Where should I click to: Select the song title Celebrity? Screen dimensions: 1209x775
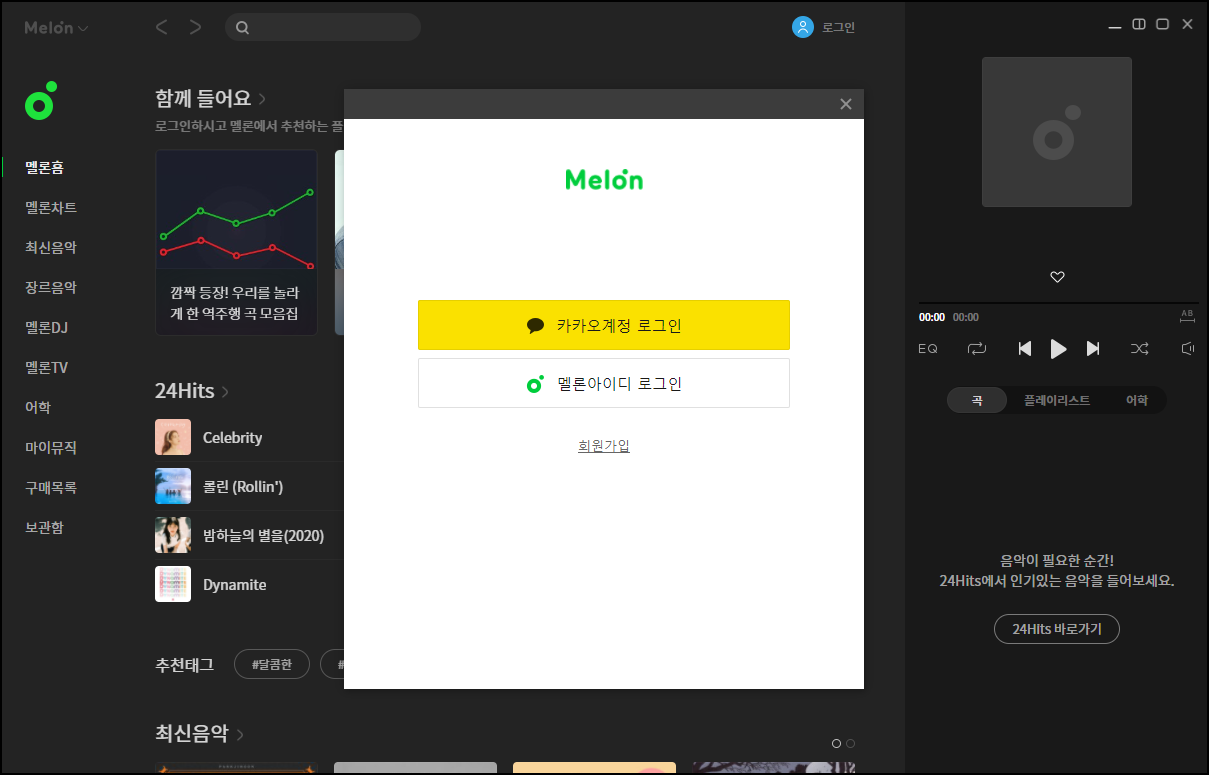click(232, 438)
